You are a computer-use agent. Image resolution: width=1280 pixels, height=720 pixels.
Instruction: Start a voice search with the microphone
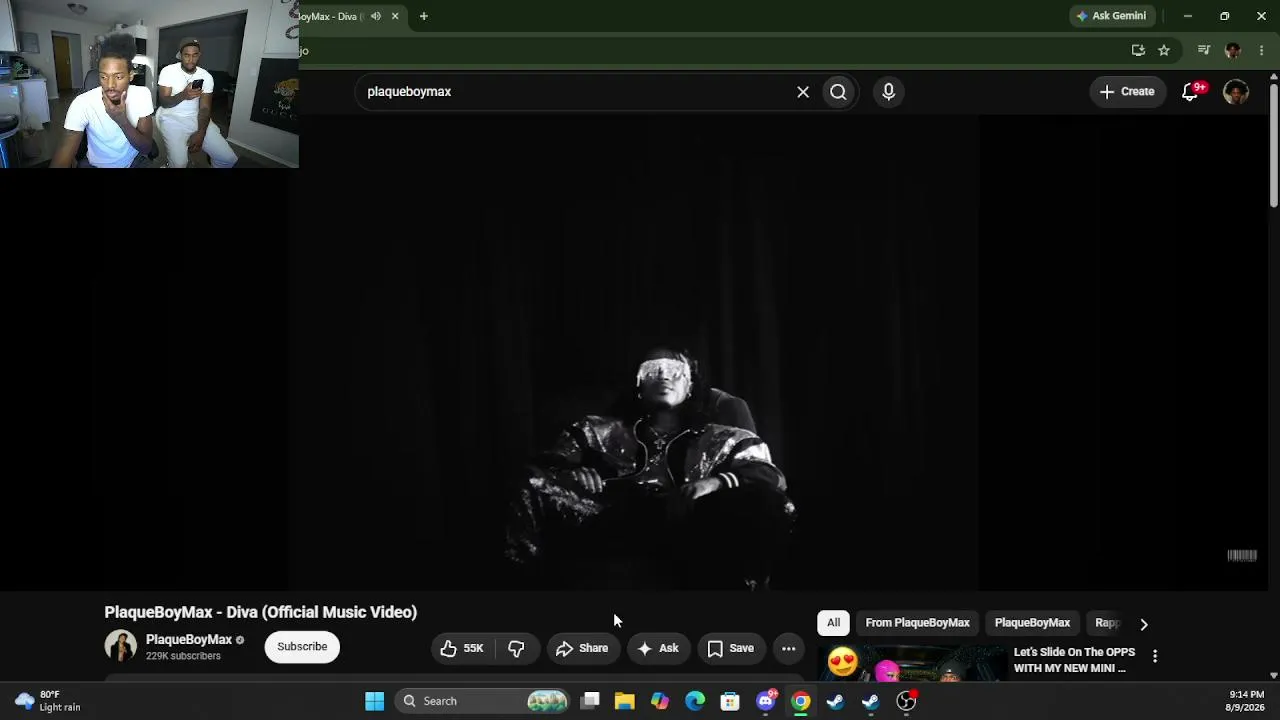tap(888, 92)
